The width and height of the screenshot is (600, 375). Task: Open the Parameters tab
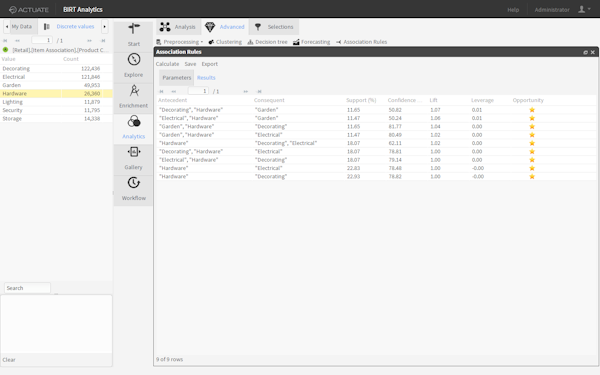pos(176,78)
